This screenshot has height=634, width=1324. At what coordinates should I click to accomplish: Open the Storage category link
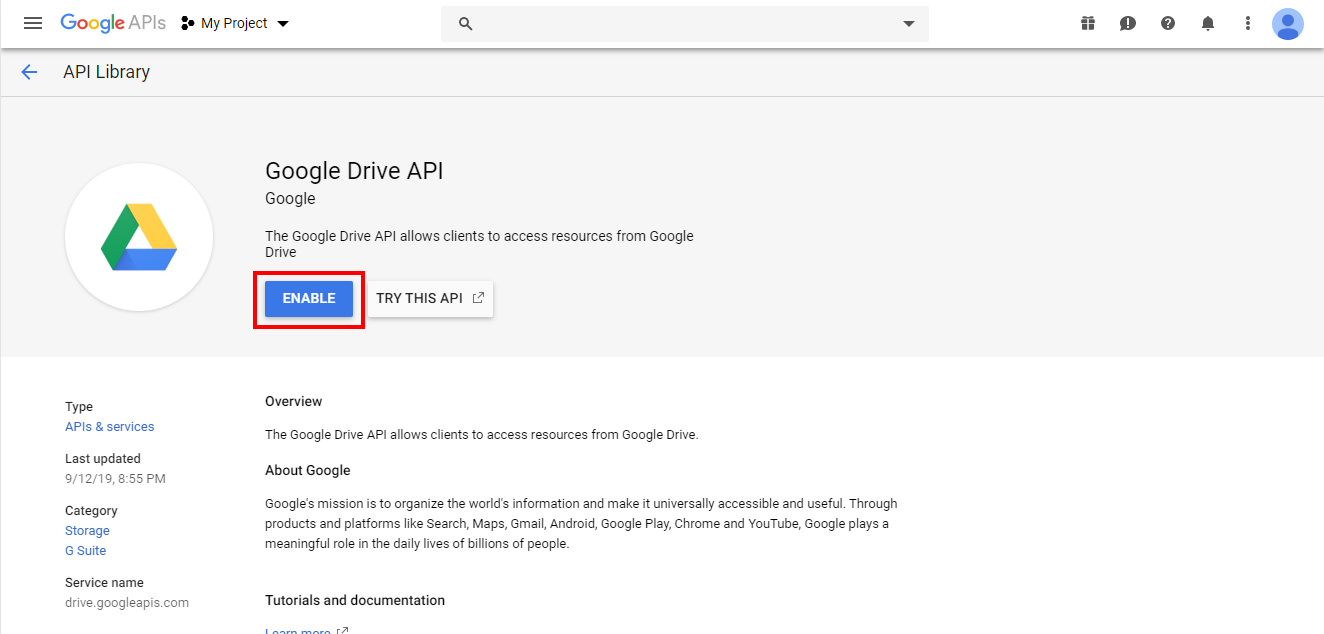click(x=87, y=531)
